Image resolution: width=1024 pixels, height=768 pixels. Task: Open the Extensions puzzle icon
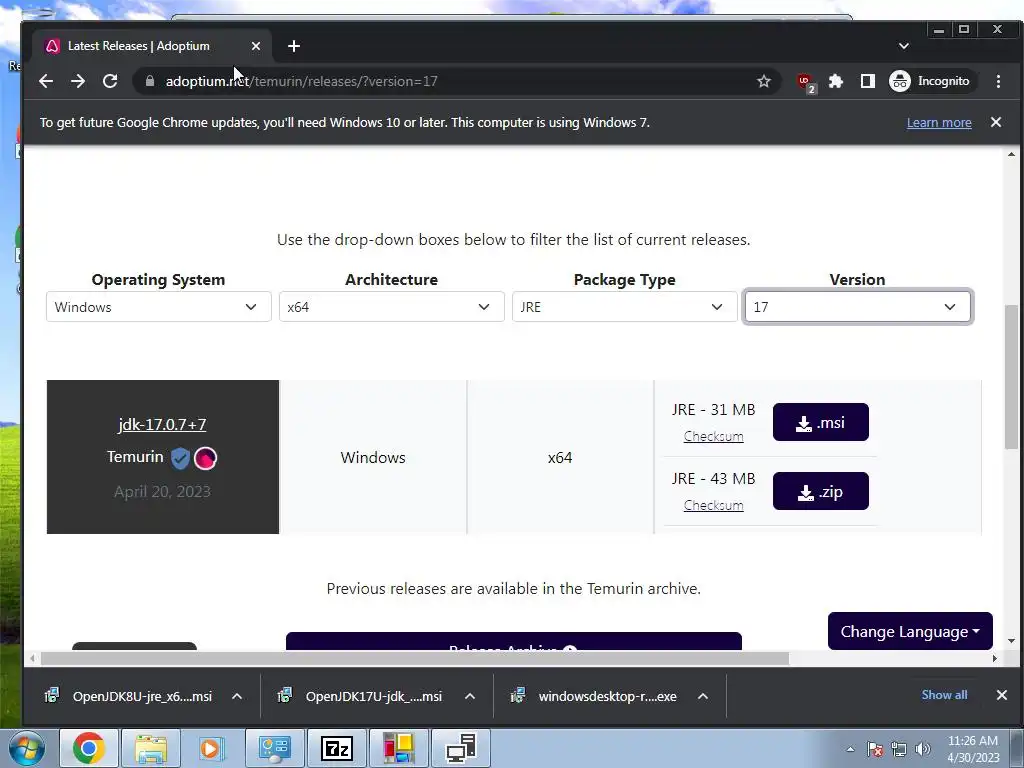[835, 81]
